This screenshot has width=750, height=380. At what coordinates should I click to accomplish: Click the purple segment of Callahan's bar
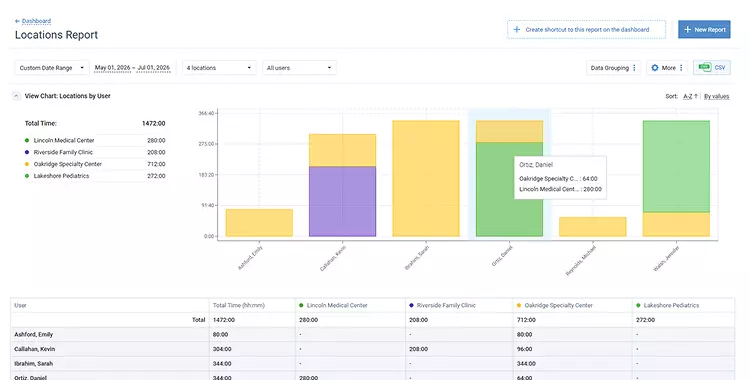pos(342,201)
